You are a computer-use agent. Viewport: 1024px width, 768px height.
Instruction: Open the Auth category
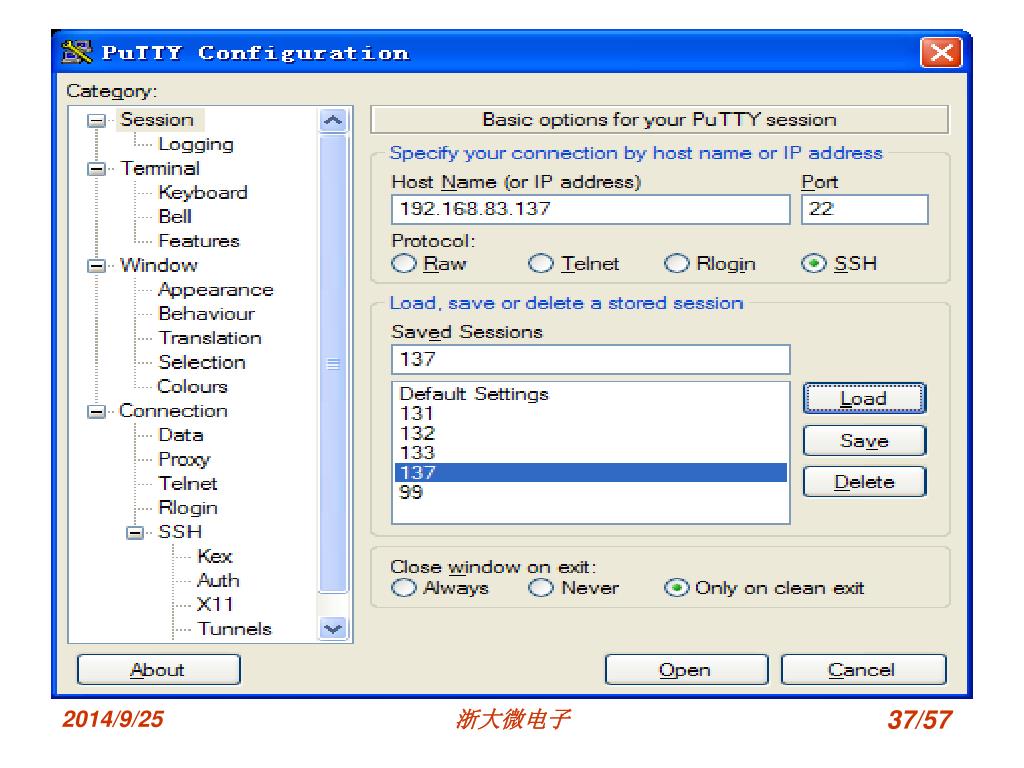[218, 580]
